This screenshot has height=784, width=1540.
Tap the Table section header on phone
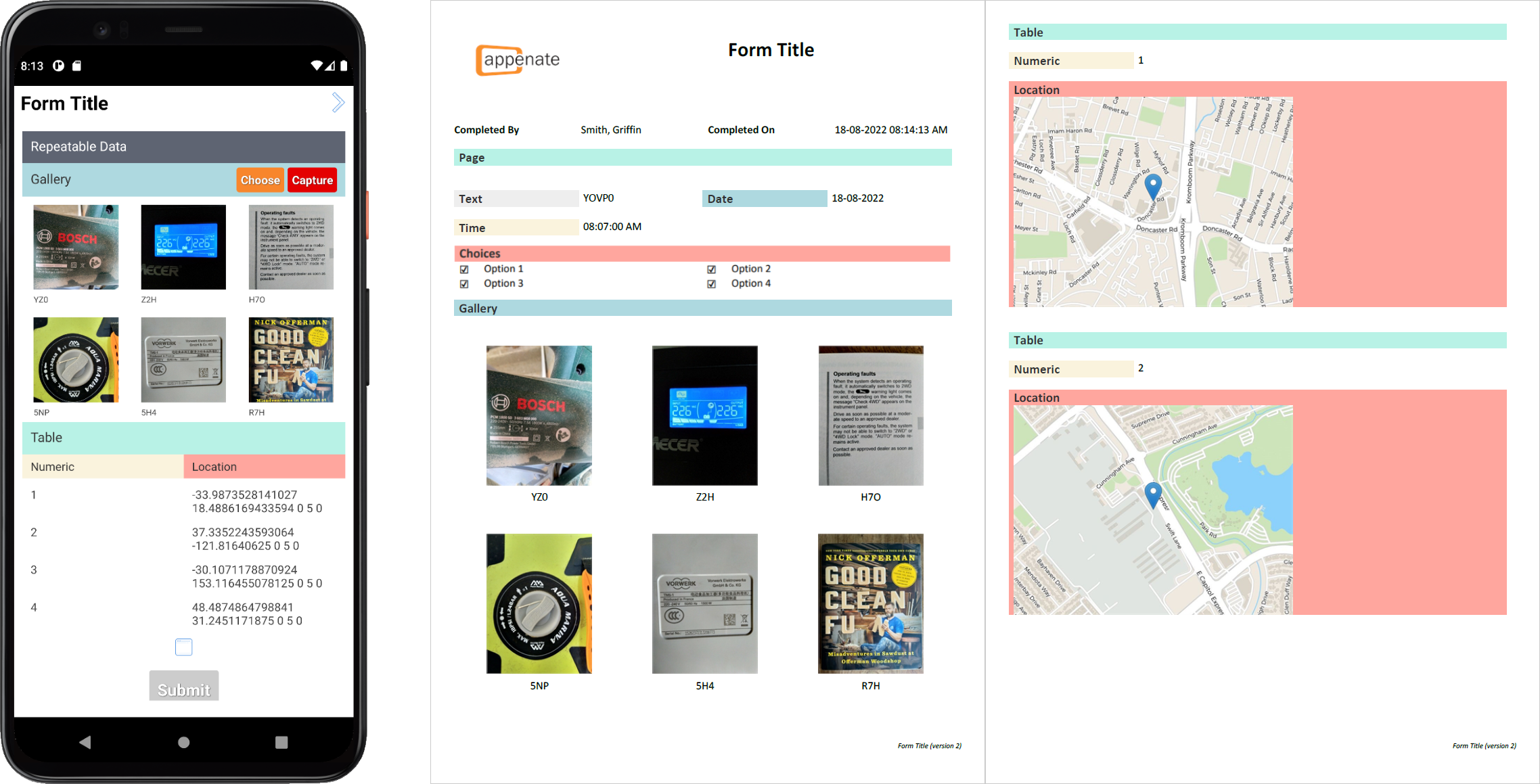point(183,438)
